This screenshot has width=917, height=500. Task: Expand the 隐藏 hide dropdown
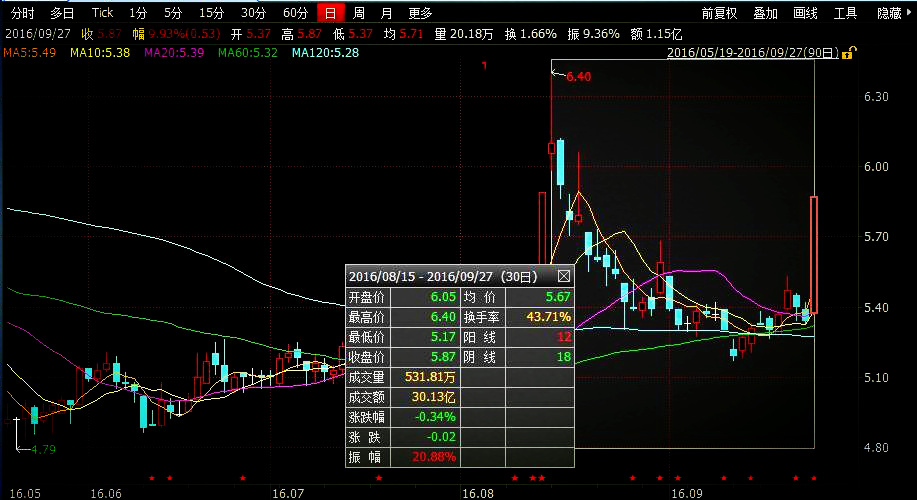tap(893, 13)
